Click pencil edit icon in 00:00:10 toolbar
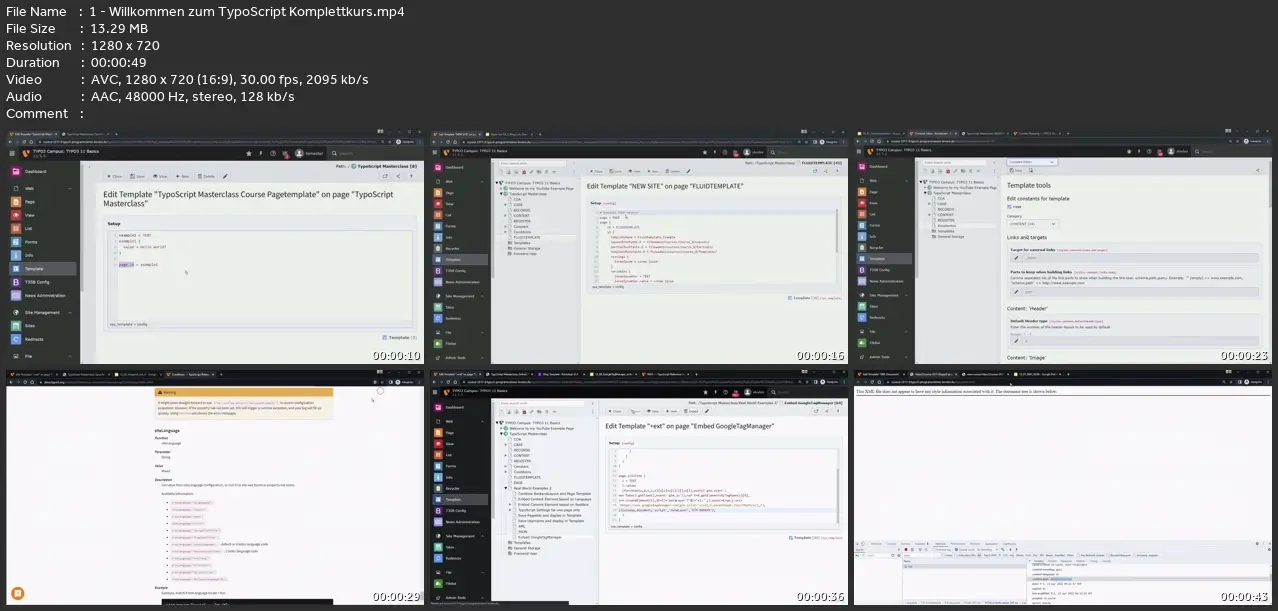1278x611 pixels. coord(225,176)
